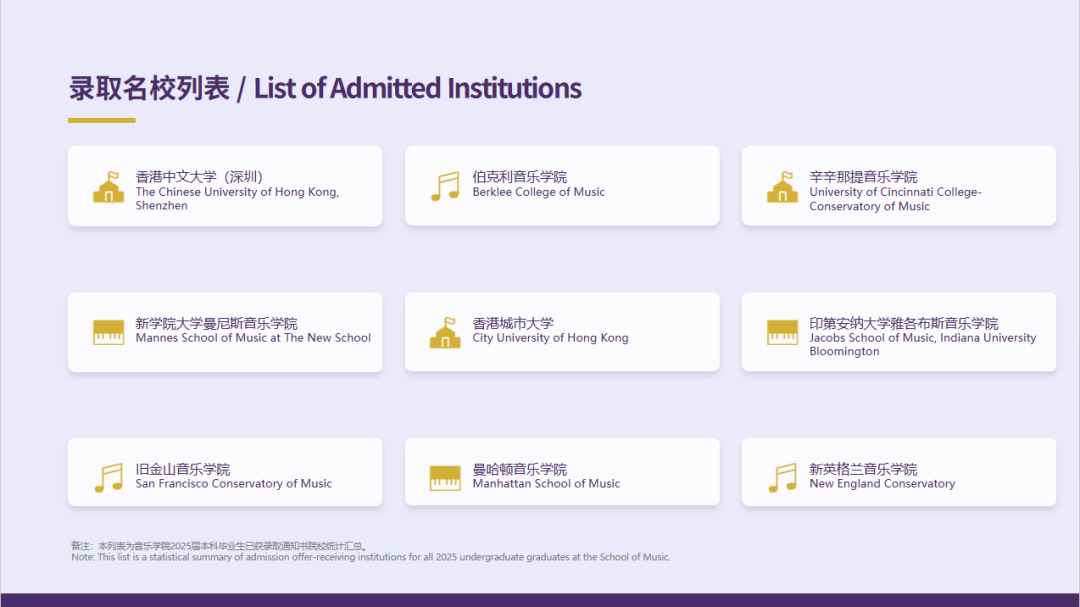Click 'Jacobs School of Music, Indiana University Bloomington'
This screenshot has height=607, width=1080.
[923, 344]
